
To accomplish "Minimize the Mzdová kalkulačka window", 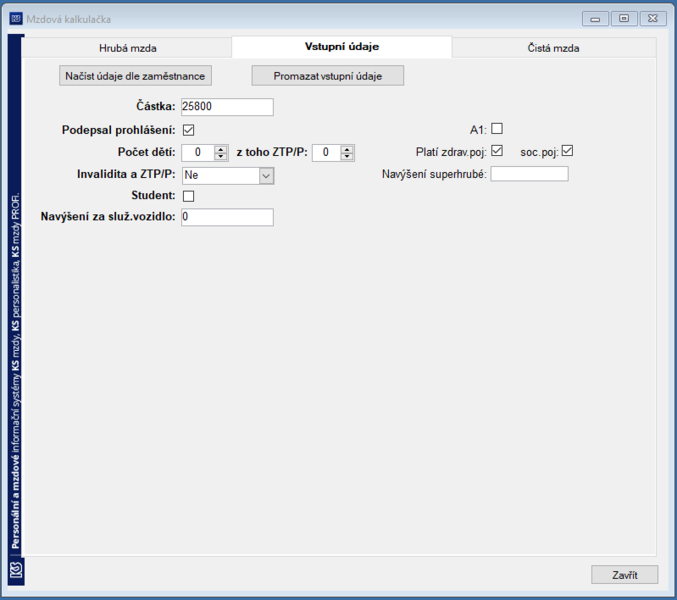I will (x=595, y=19).
